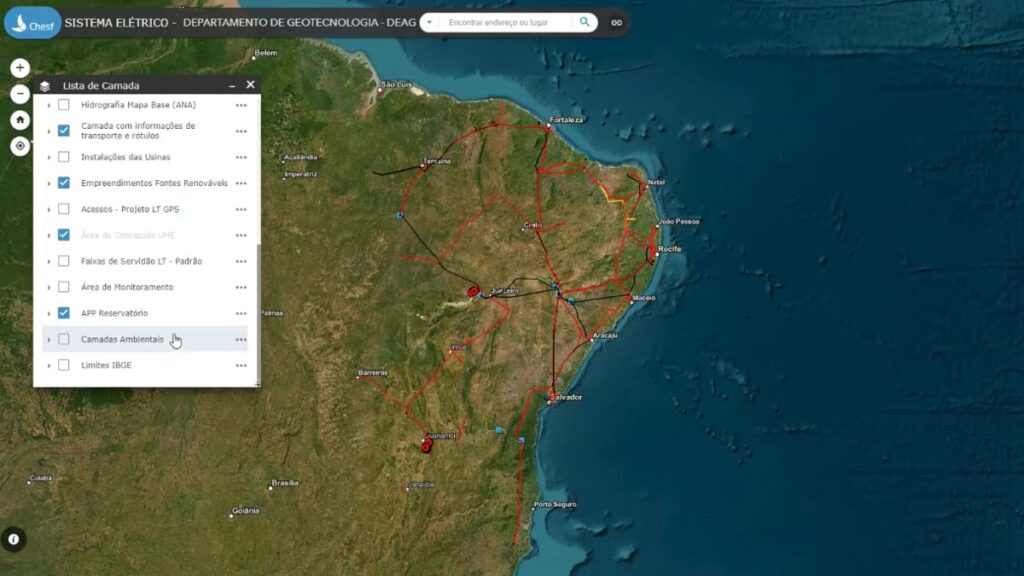The height and width of the screenshot is (576, 1024).
Task: Click the Chesf logo
Action: (33, 23)
